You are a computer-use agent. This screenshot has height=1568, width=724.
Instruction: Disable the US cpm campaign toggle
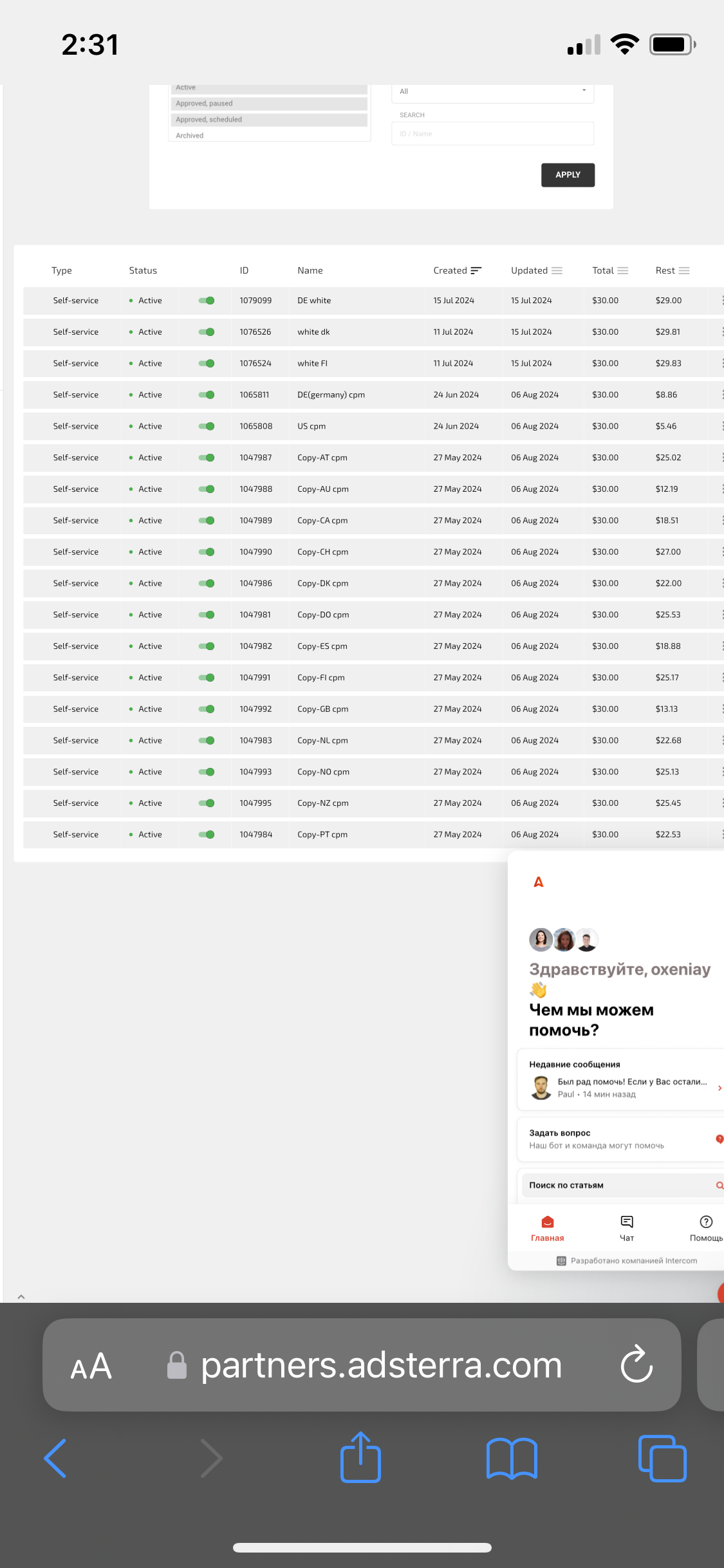[x=207, y=426]
